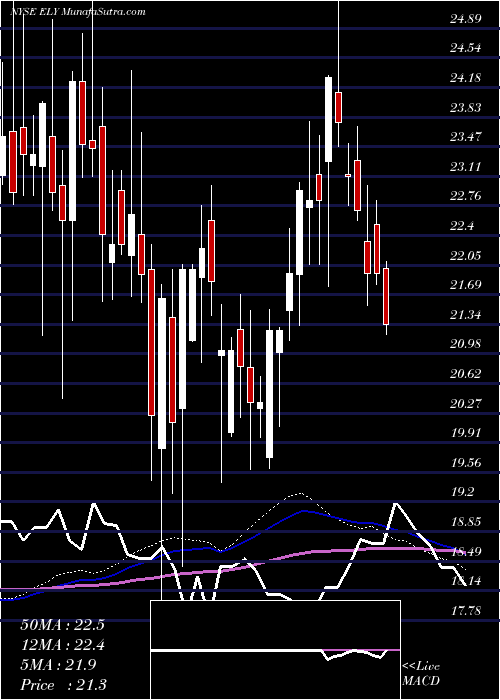Click the 20.27 price axis label
The width and height of the screenshot is (500, 700).
click(x=466, y=403)
